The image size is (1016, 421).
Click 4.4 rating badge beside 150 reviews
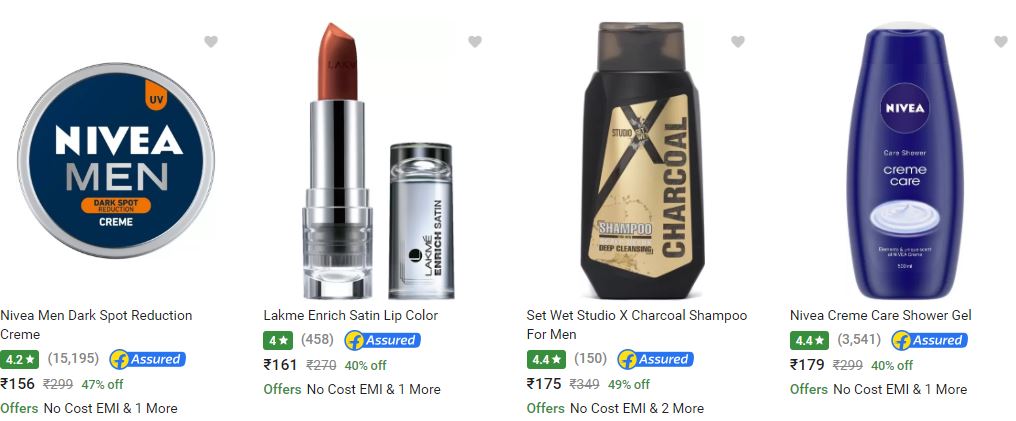[546, 359]
